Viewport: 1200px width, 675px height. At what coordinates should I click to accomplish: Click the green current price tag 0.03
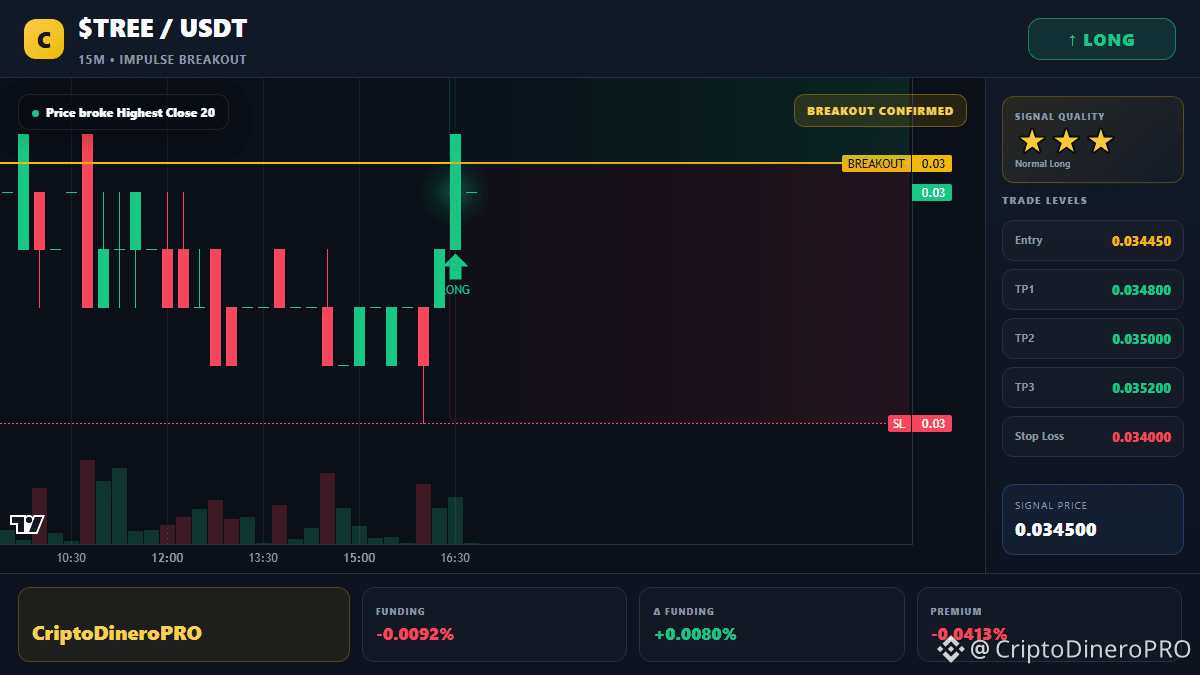[x=932, y=193]
